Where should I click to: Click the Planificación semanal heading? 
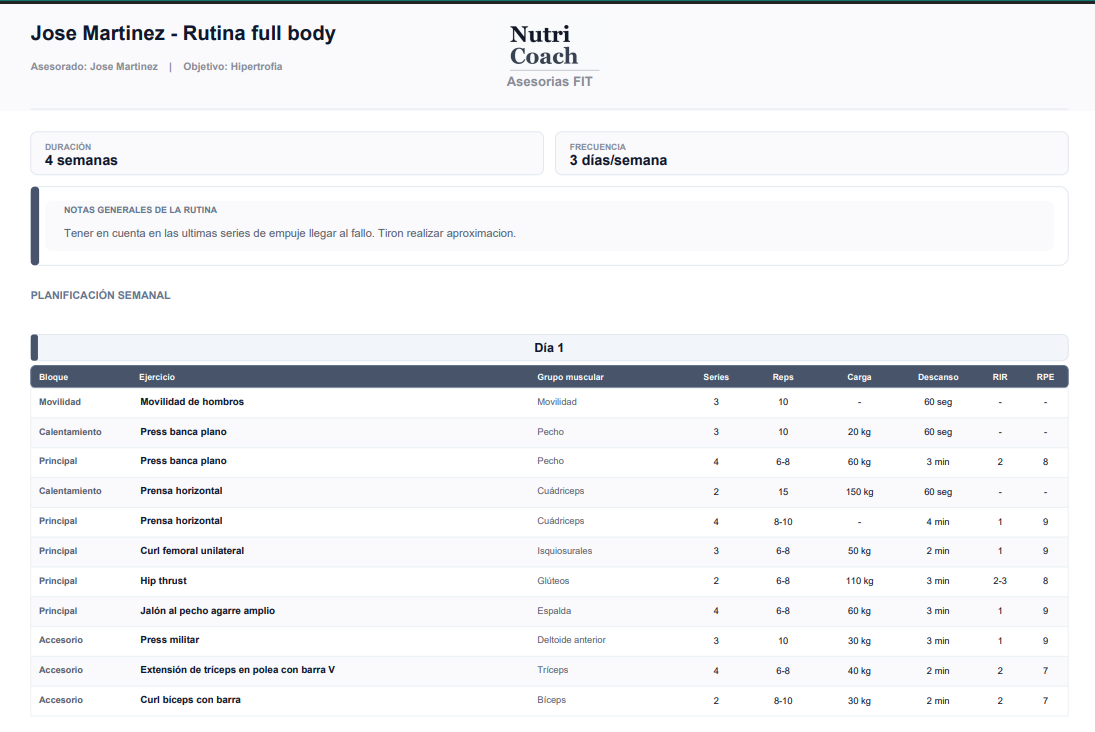[101, 295]
